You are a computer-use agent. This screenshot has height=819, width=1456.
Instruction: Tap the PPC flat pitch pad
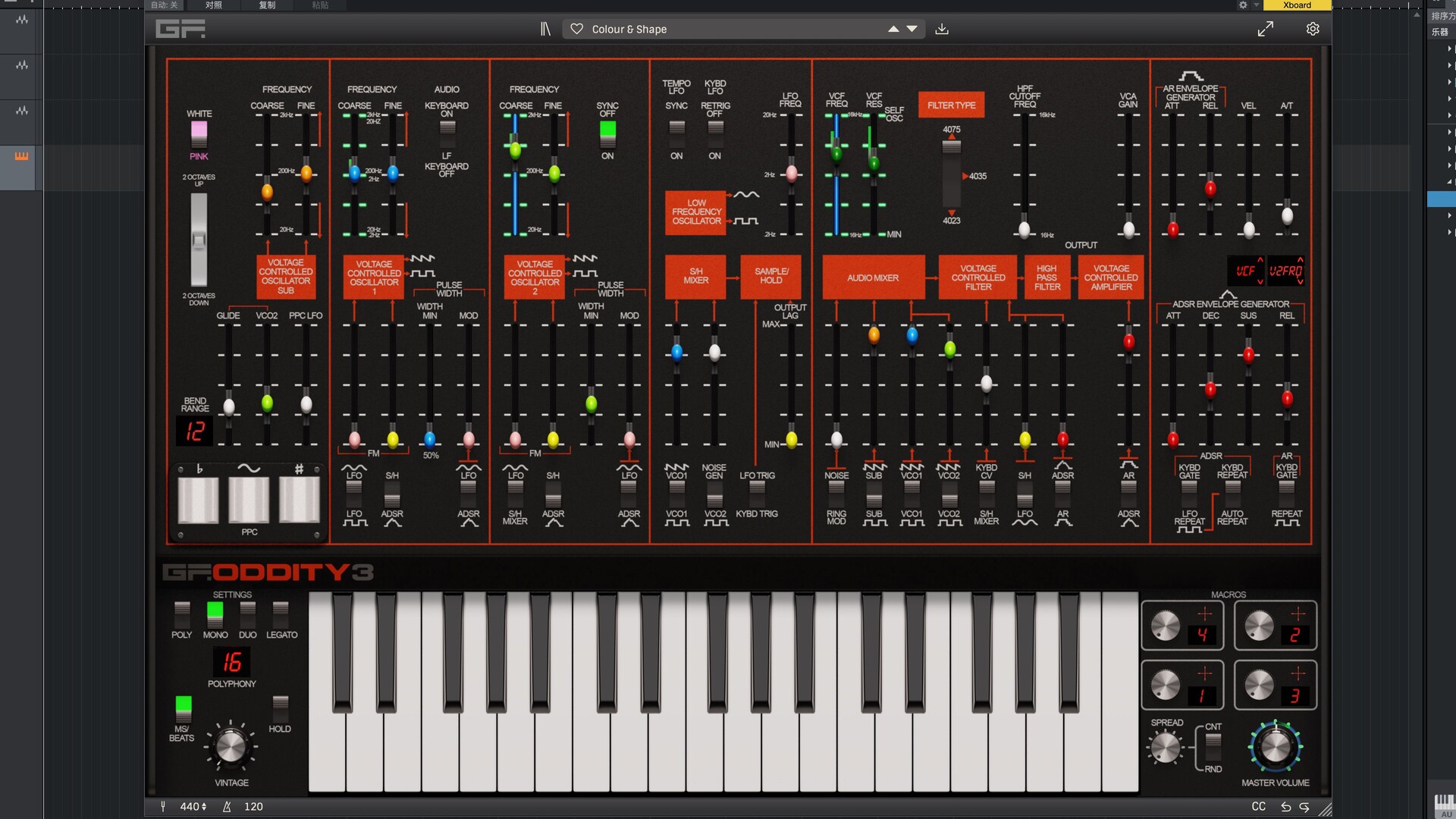coord(199,500)
